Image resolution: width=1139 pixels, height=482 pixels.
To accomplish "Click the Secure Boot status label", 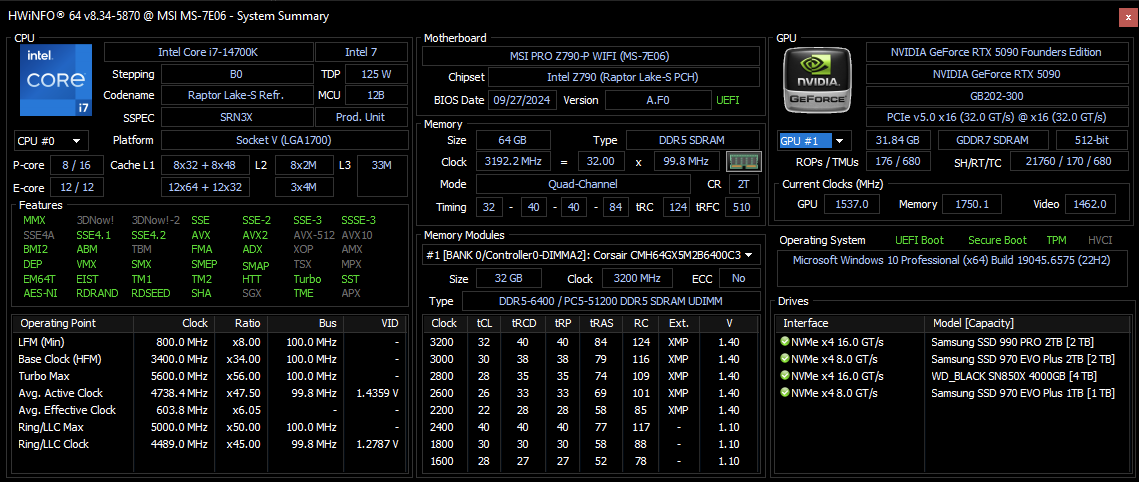I will 997,240.
